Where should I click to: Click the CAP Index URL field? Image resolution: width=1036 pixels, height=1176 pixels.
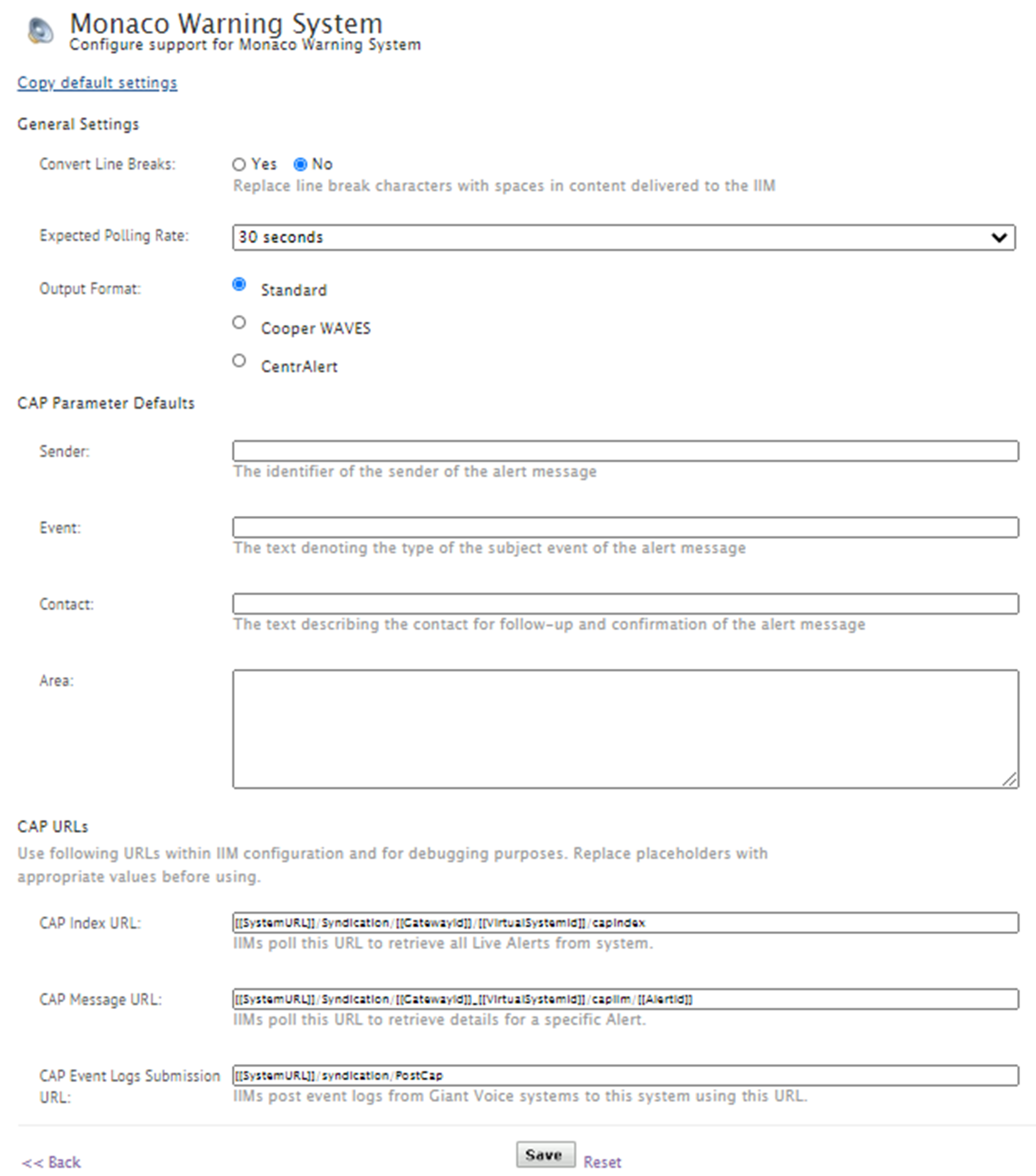point(626,923)
